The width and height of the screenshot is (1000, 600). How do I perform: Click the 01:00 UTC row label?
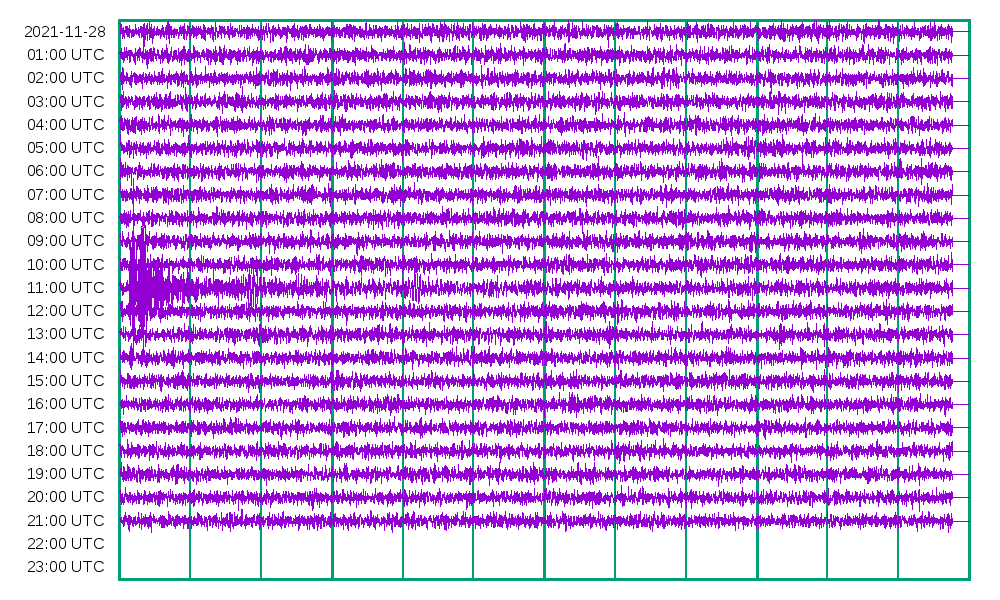[65, 55]
